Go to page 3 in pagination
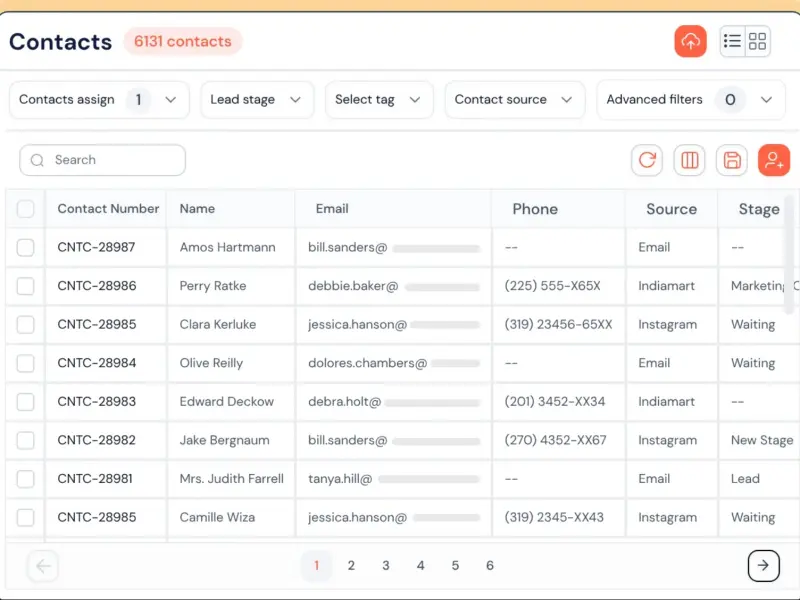This screenshot has width=800, height=600. [x=386, y=565]
